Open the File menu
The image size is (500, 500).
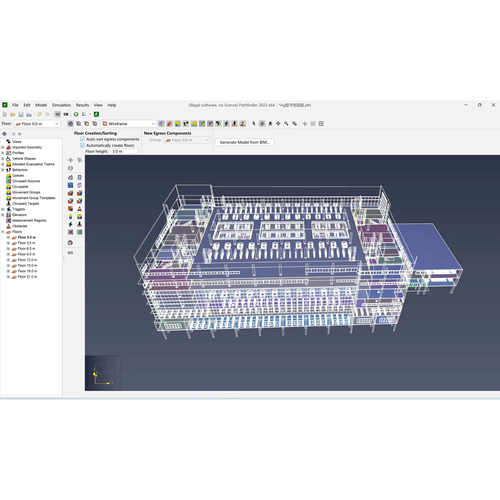click(x=15, y=105)
